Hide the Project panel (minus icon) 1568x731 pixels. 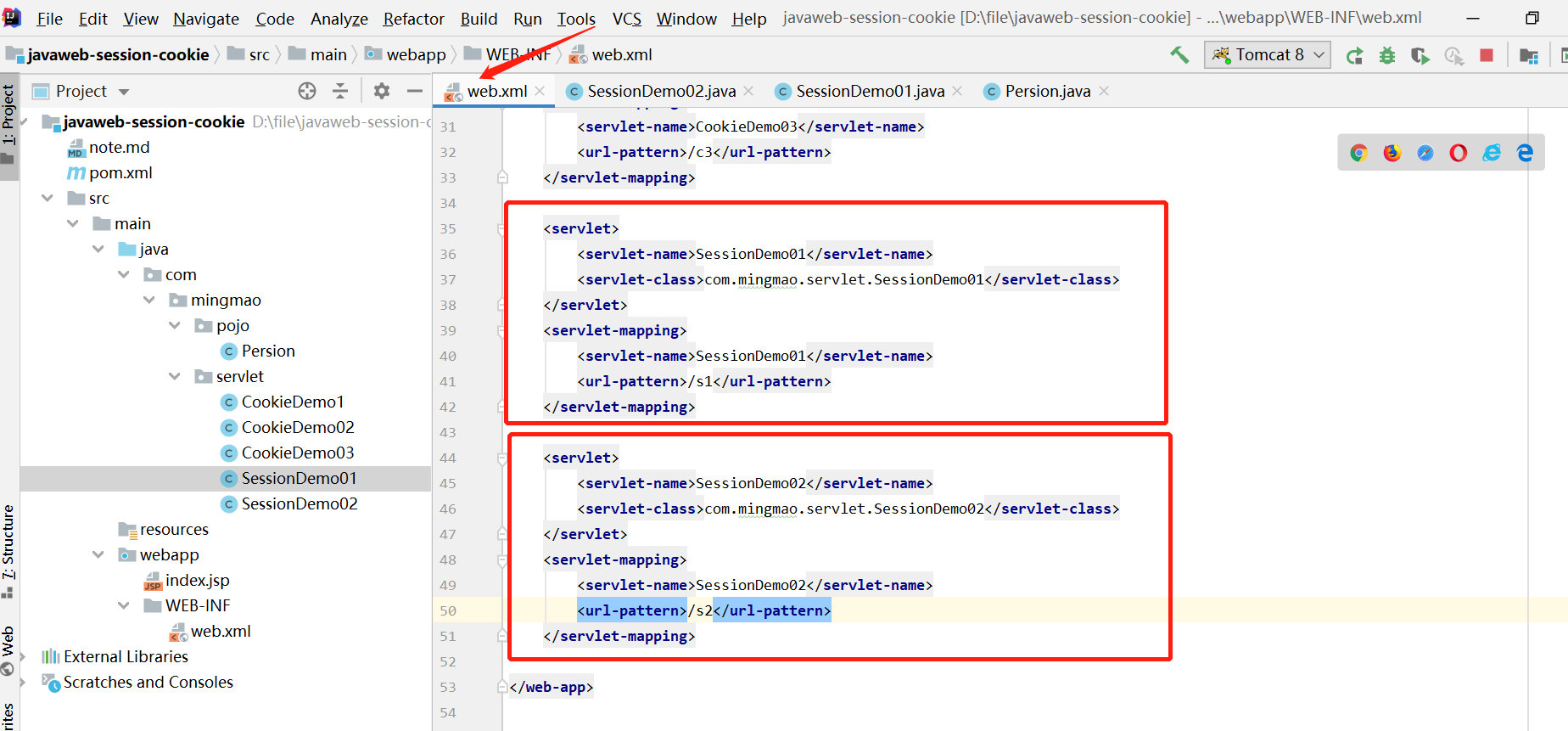(415, 91)
